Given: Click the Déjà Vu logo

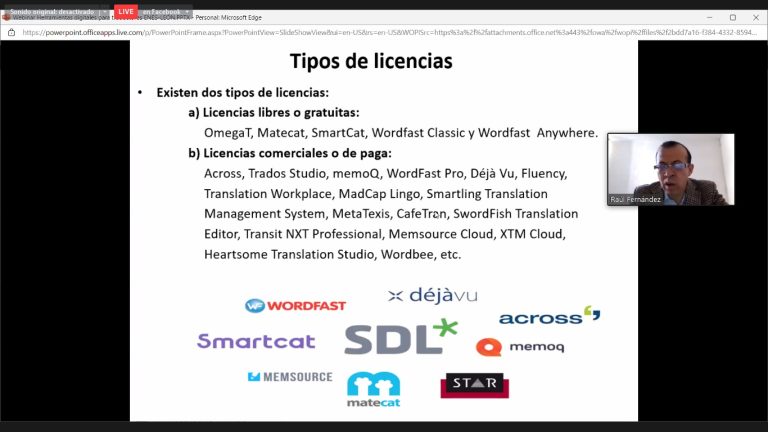Looking at the screenshot, I should tap(432, 295).
